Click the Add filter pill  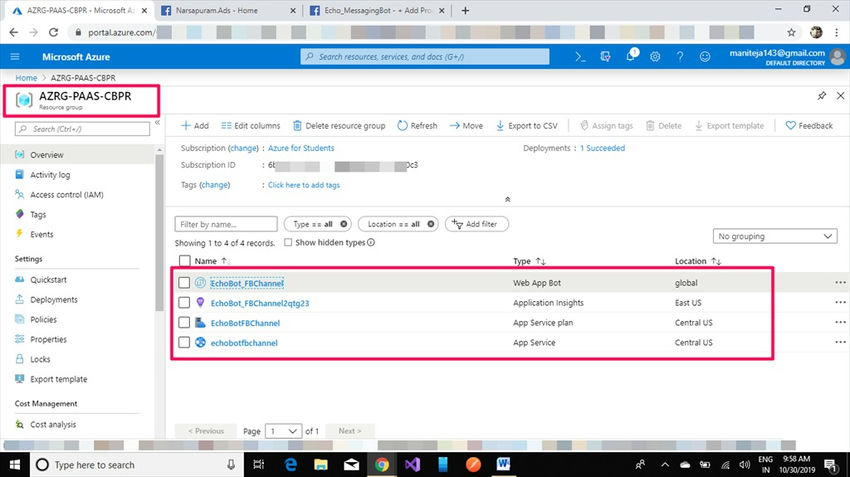[x=476, y=224]
